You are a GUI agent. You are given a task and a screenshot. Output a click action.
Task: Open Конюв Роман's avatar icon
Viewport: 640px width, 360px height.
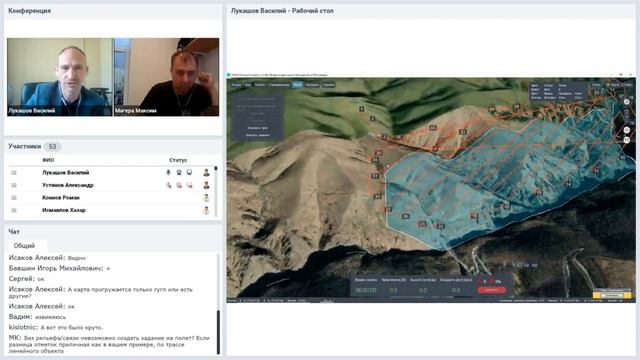[x=206, y=198]
